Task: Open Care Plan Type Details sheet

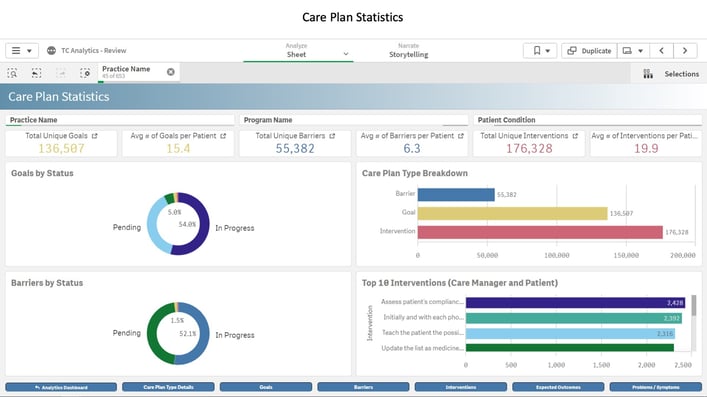Action: coord(168,387)
